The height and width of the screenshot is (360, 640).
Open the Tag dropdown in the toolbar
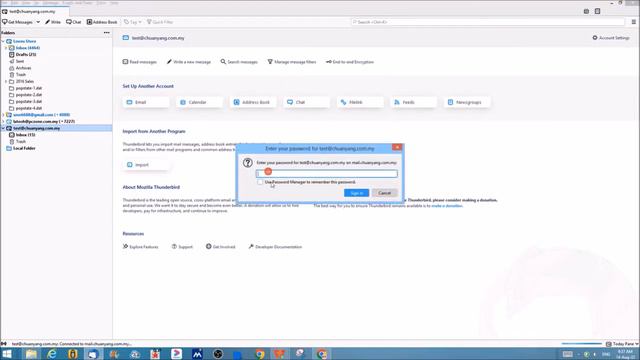(133, 22)
